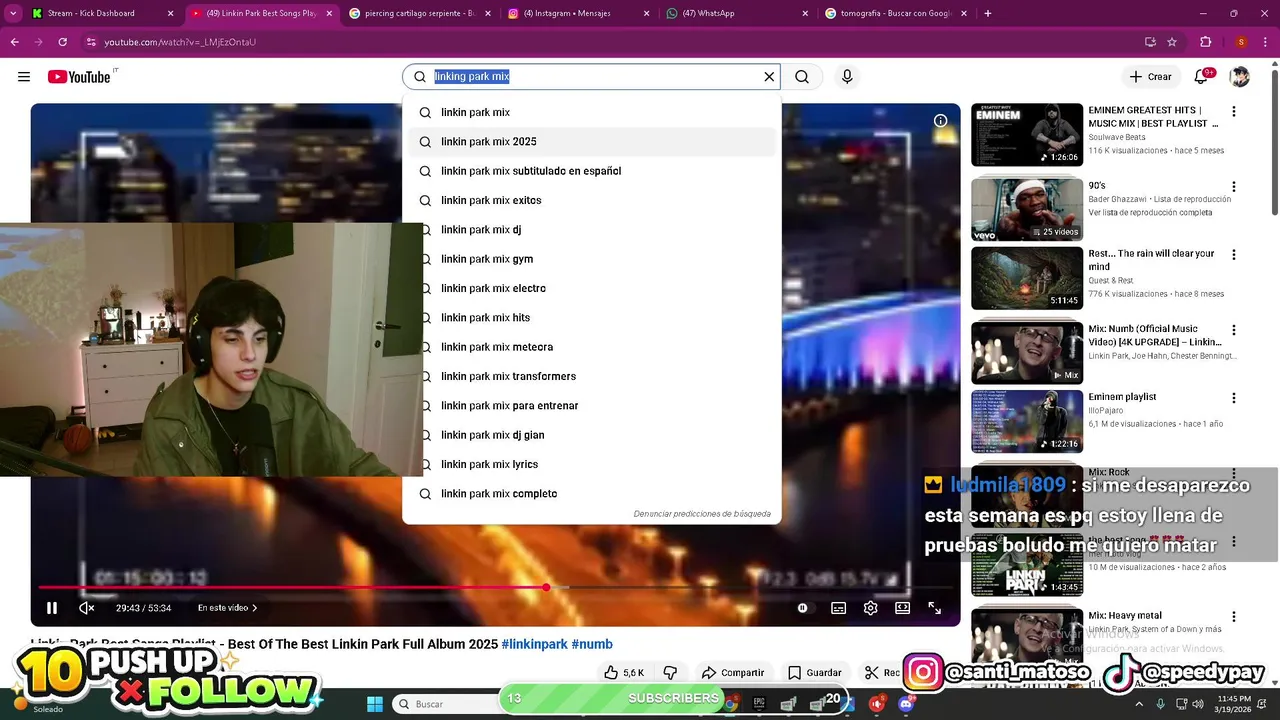Click the Guardar save button
Viewport: 1280px width, 720px height.
814,673
